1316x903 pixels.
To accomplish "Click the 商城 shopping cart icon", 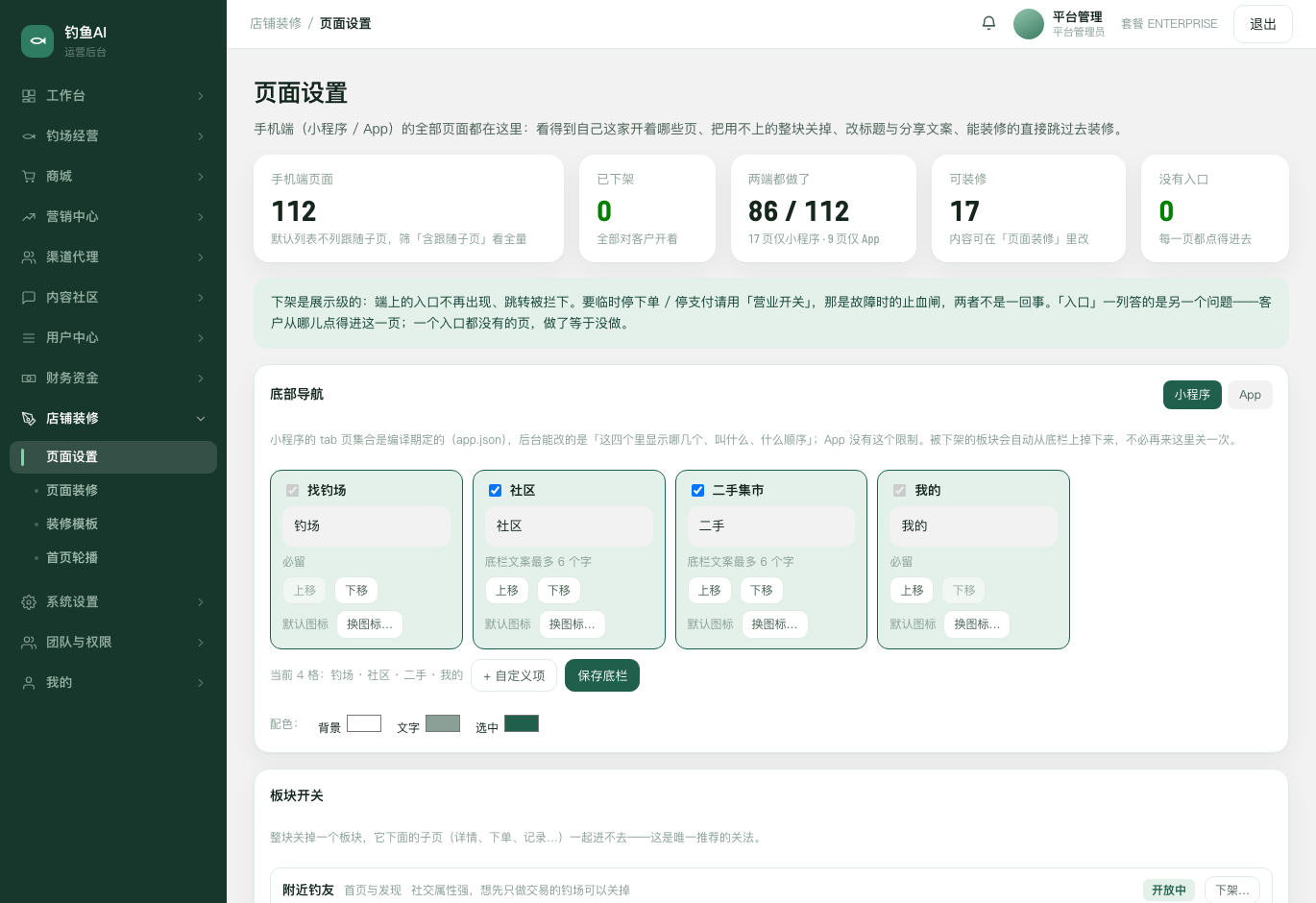I will coord(29,177).
